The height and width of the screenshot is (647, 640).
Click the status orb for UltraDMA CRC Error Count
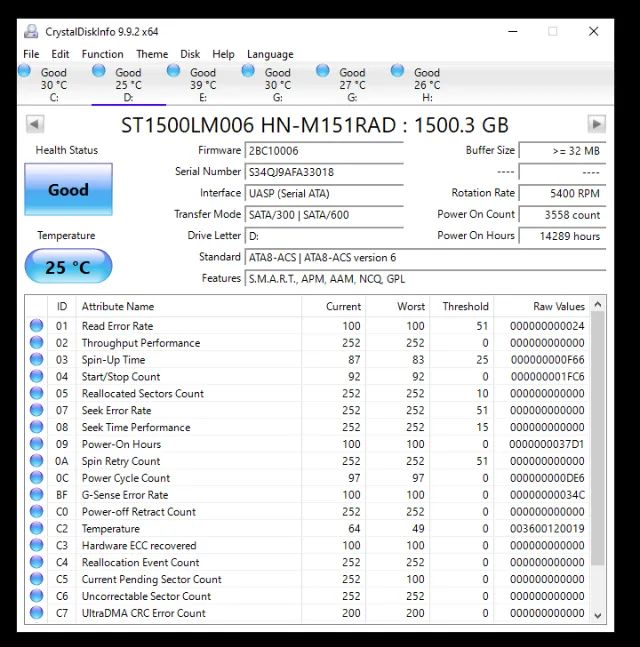coord(37,613)
